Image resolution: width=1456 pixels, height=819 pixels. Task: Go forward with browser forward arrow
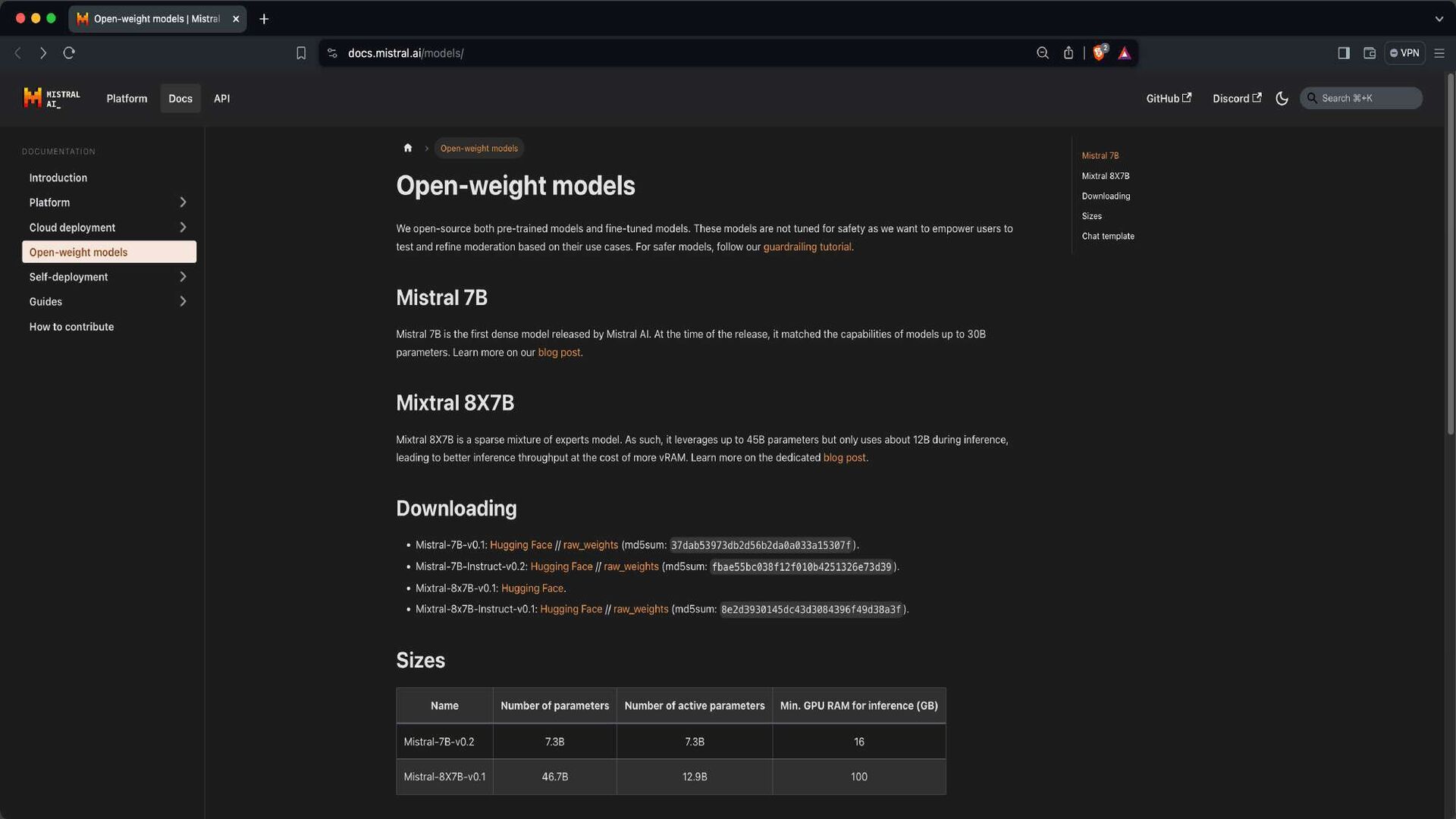(x=43, y=53)
